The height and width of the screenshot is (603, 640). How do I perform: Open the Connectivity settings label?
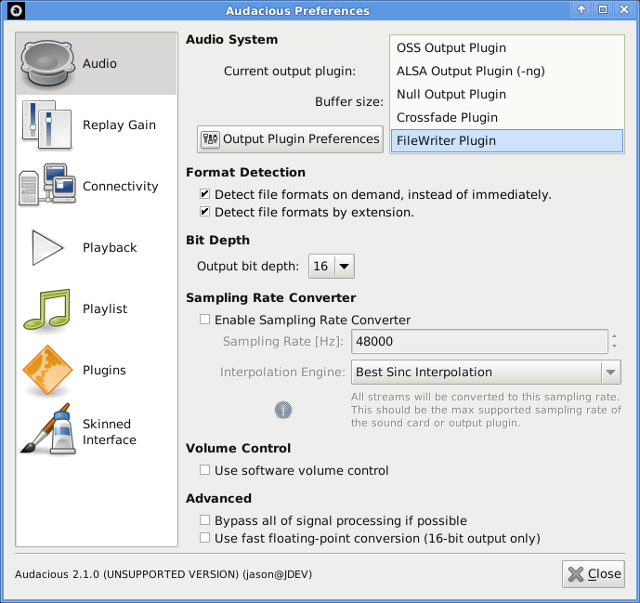120,186
